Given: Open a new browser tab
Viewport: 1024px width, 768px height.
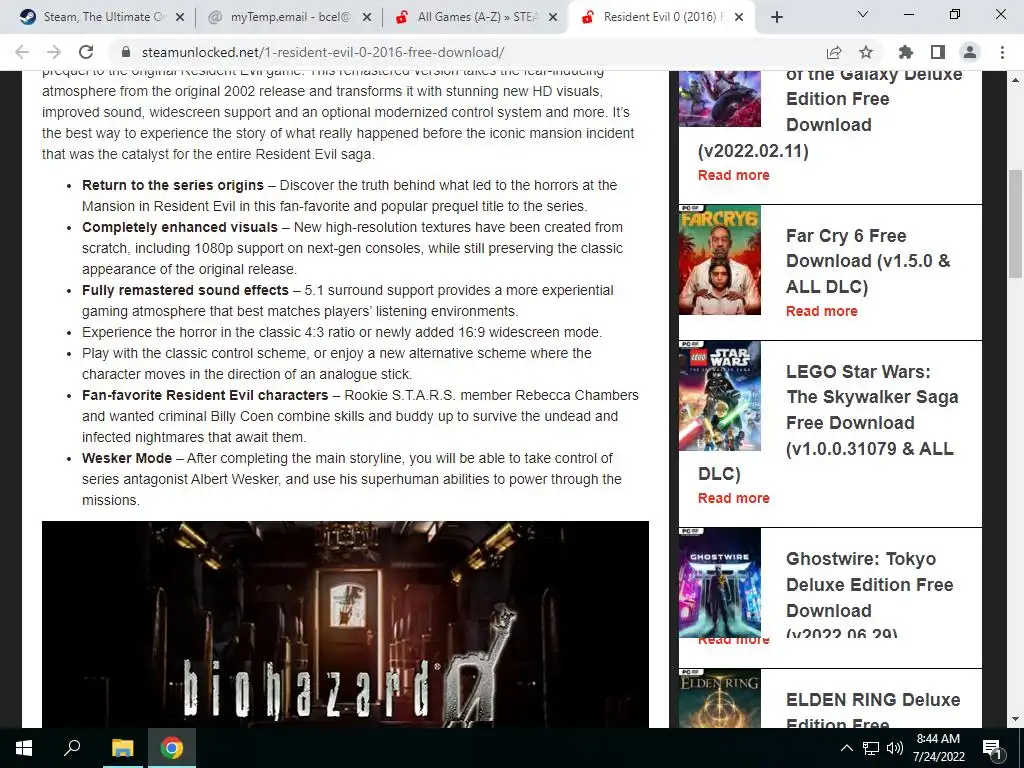Looking at the screenshot, I should (776, 17).
